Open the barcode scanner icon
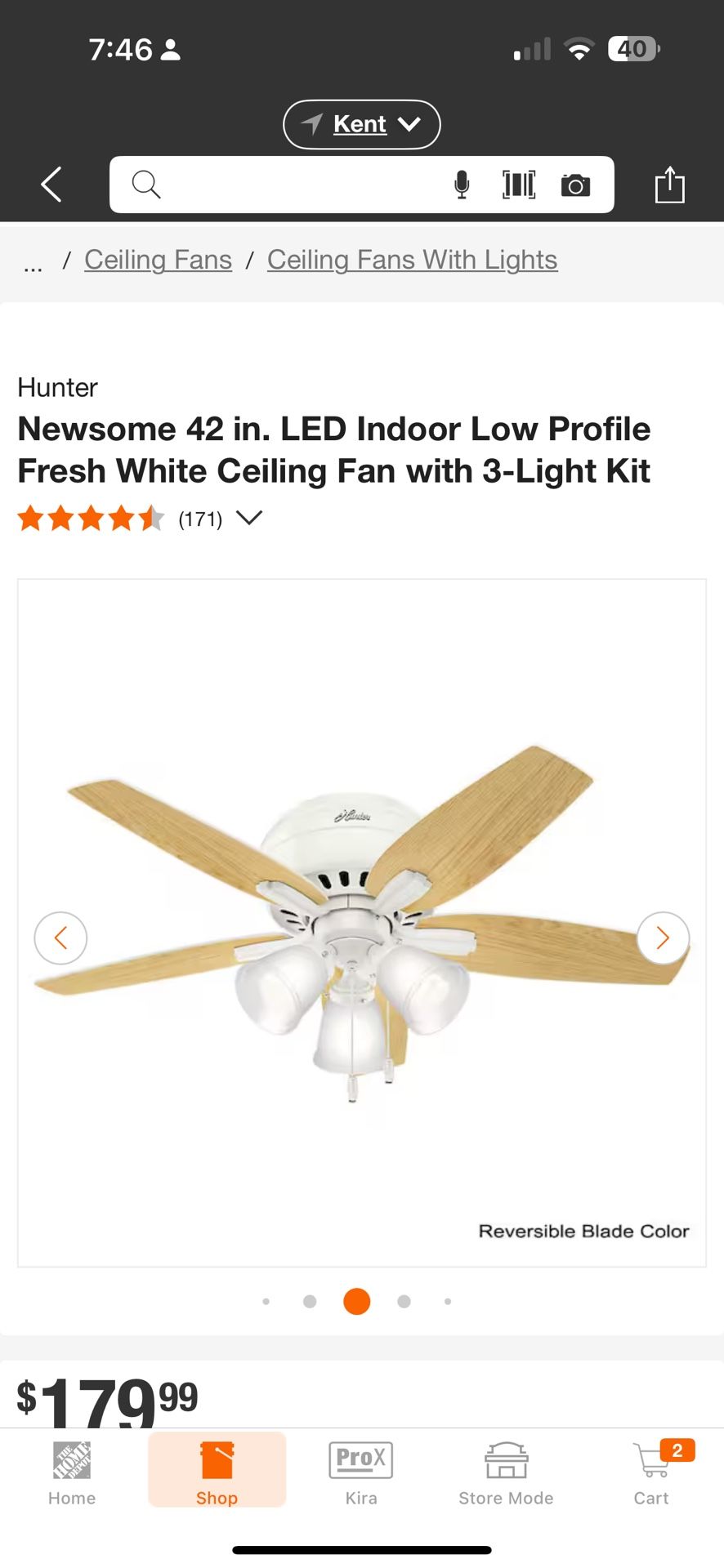 tap(519, 185)
